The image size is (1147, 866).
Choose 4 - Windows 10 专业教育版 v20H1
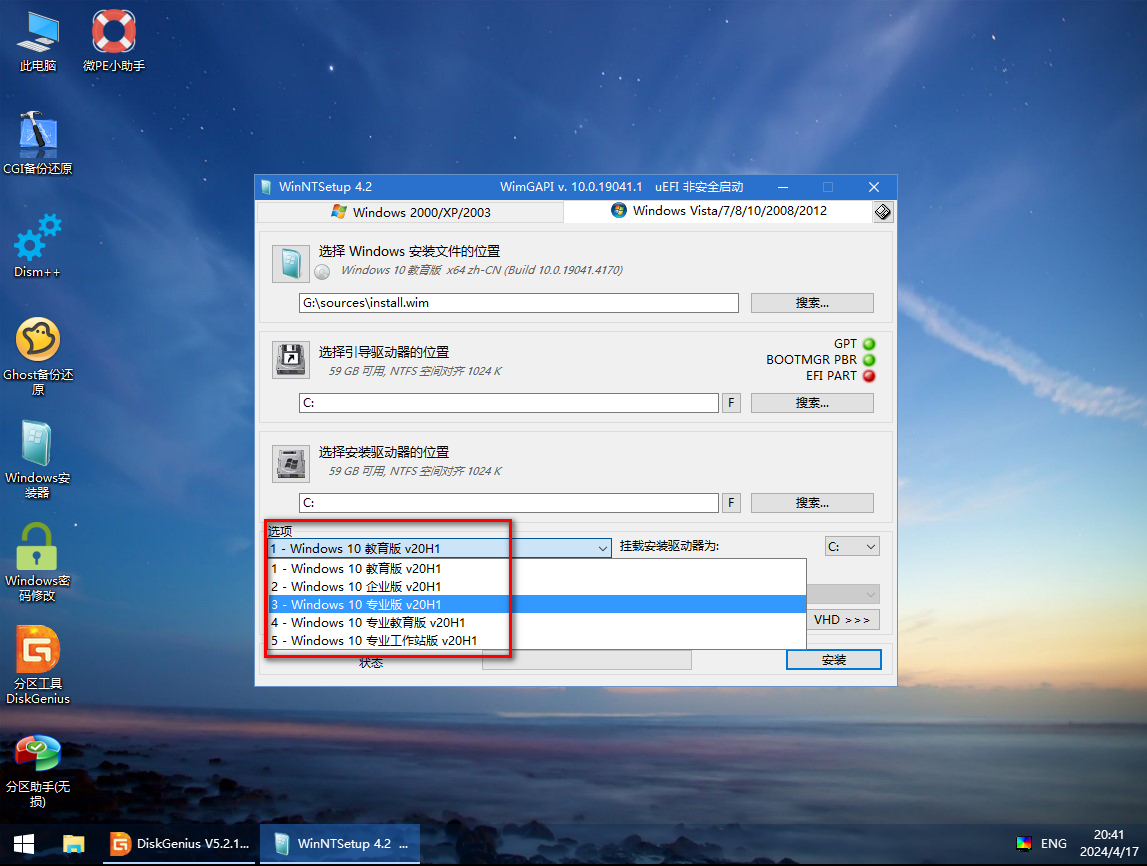point(537,622)
